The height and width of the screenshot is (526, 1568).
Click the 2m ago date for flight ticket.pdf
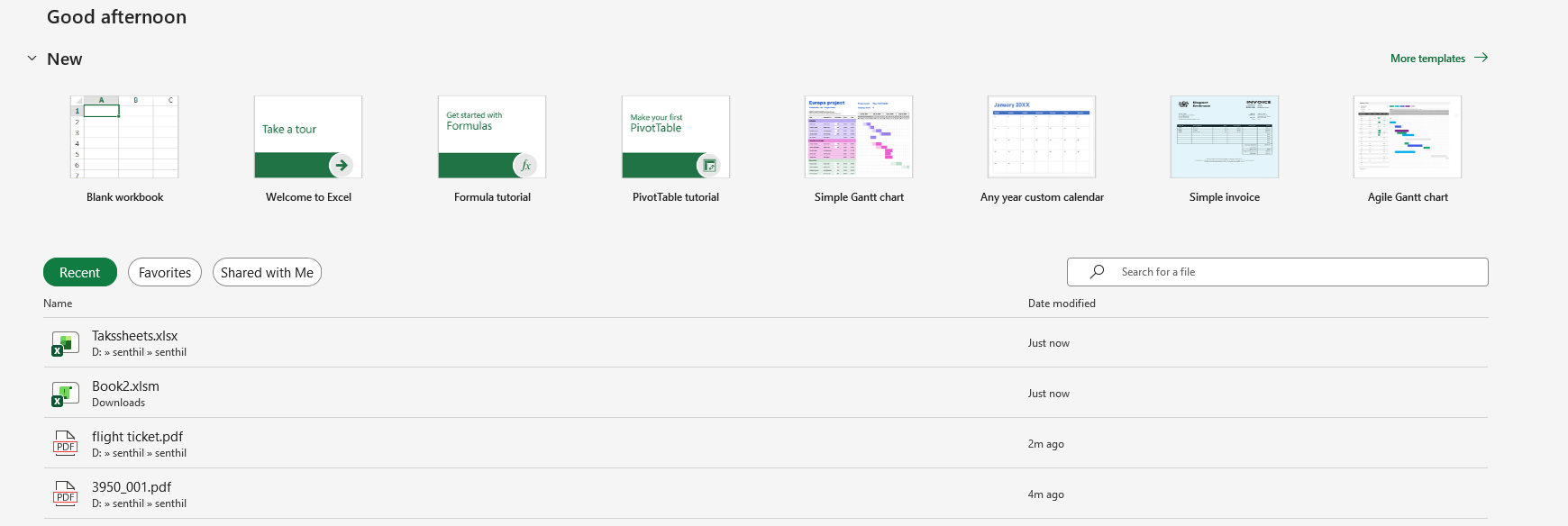[x=1046, y=444]
